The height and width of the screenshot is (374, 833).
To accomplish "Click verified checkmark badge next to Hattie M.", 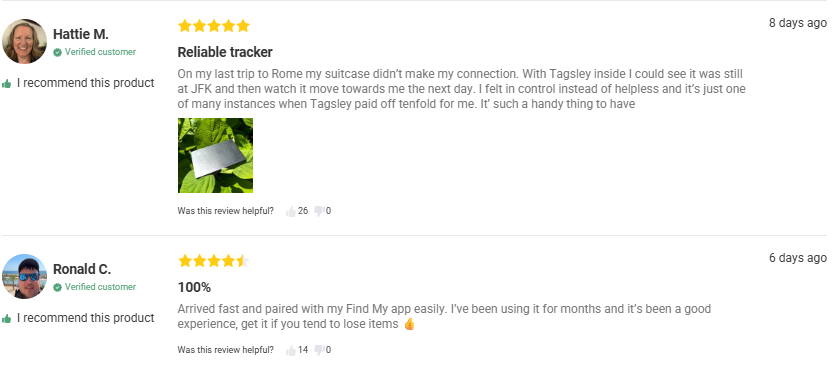I will pyautogui.click(x=57, y=52).
